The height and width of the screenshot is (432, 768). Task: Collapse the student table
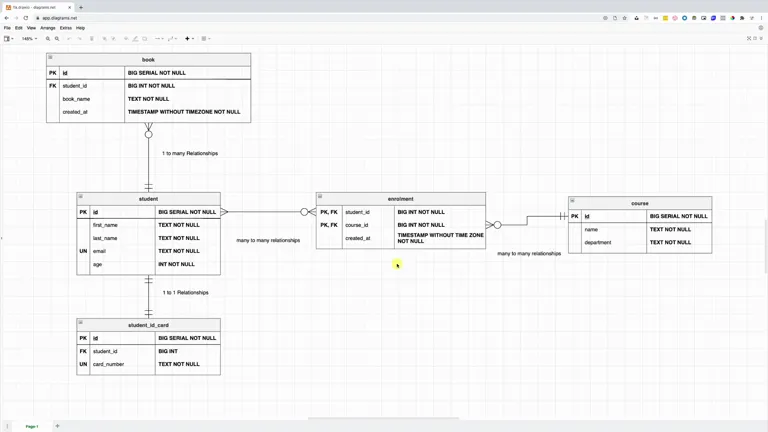coord(81,196)
